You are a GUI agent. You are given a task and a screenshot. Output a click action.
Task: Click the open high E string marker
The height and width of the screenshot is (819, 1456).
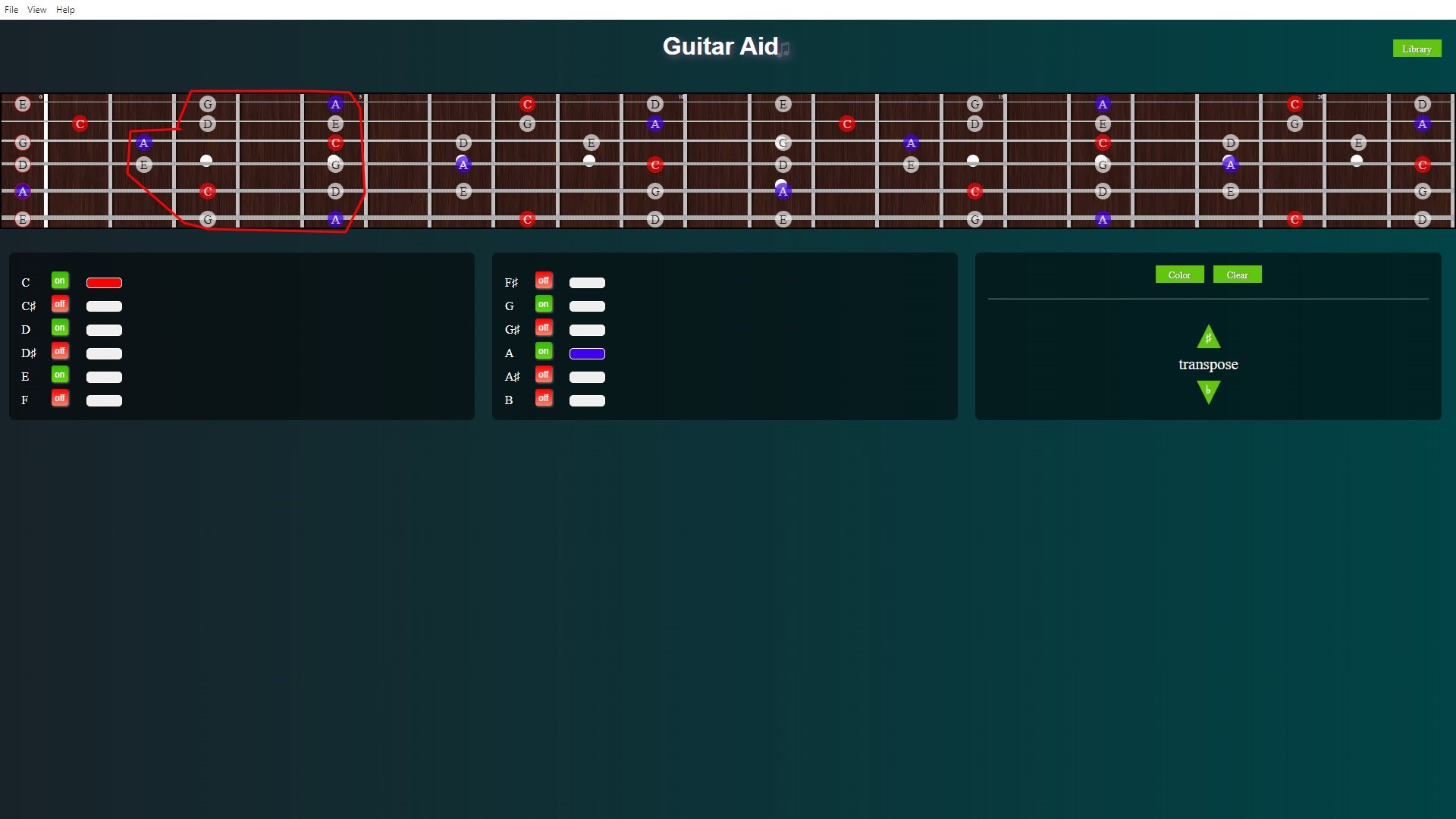point(23,104)
